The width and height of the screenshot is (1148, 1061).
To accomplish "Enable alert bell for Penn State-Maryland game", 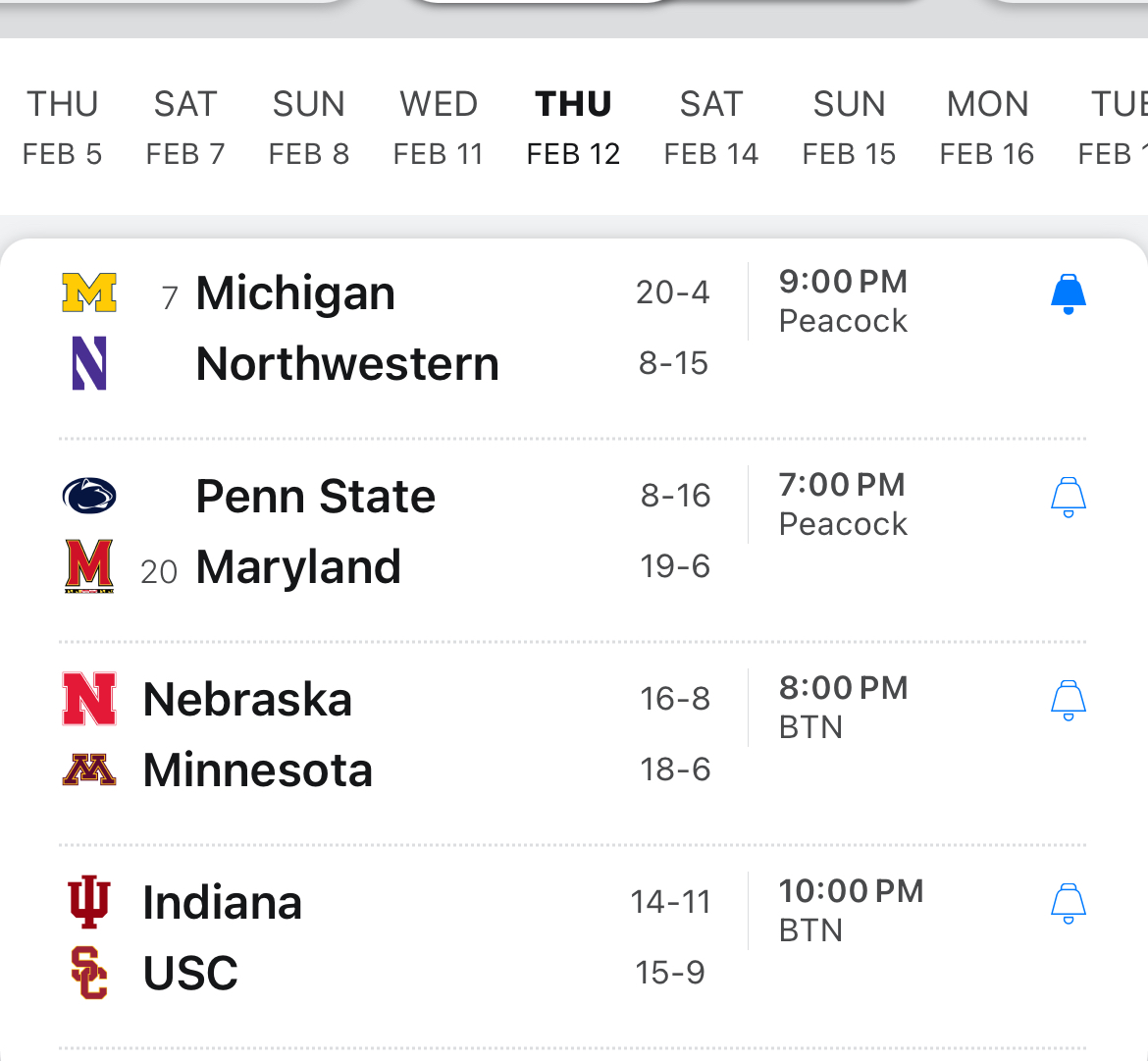I will 1068,498.
